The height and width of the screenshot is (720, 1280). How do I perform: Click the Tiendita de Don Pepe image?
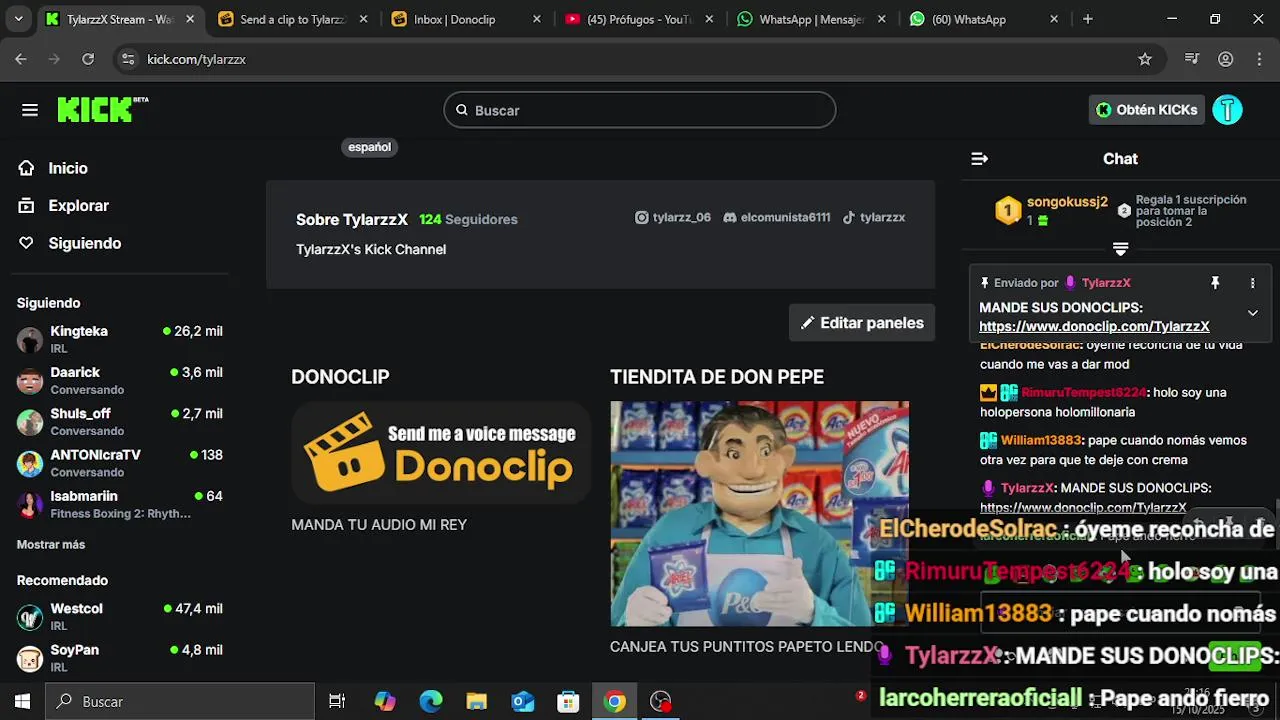click(x=759, y=514)
